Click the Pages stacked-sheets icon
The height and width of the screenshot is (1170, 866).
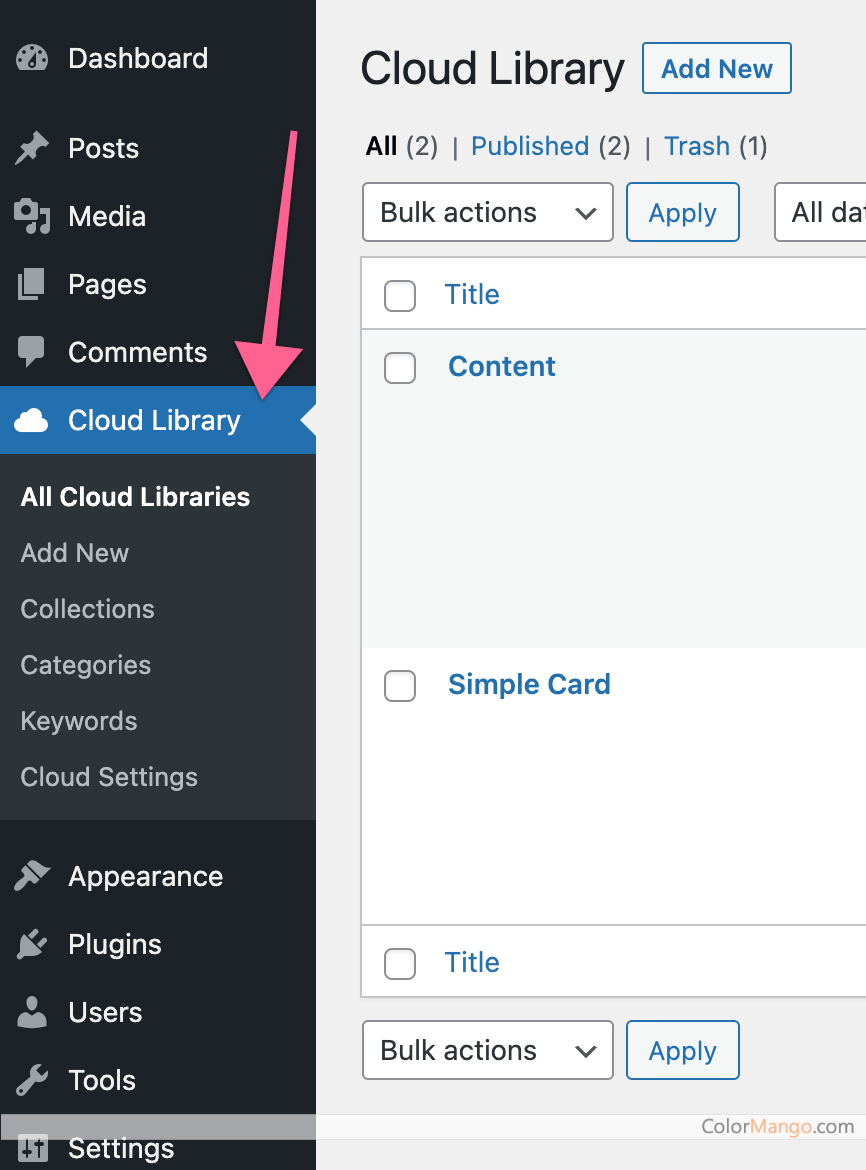32,284
